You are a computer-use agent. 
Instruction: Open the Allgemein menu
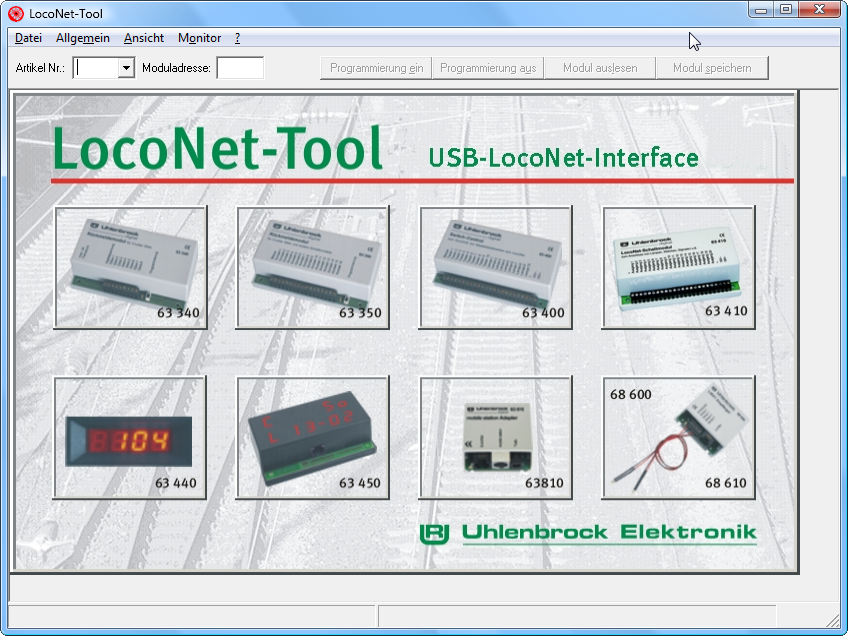83,38
